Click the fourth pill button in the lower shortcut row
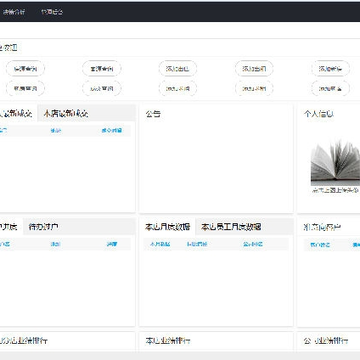Image resolution: width=360 pixels, height=360 pixels. 254,88
